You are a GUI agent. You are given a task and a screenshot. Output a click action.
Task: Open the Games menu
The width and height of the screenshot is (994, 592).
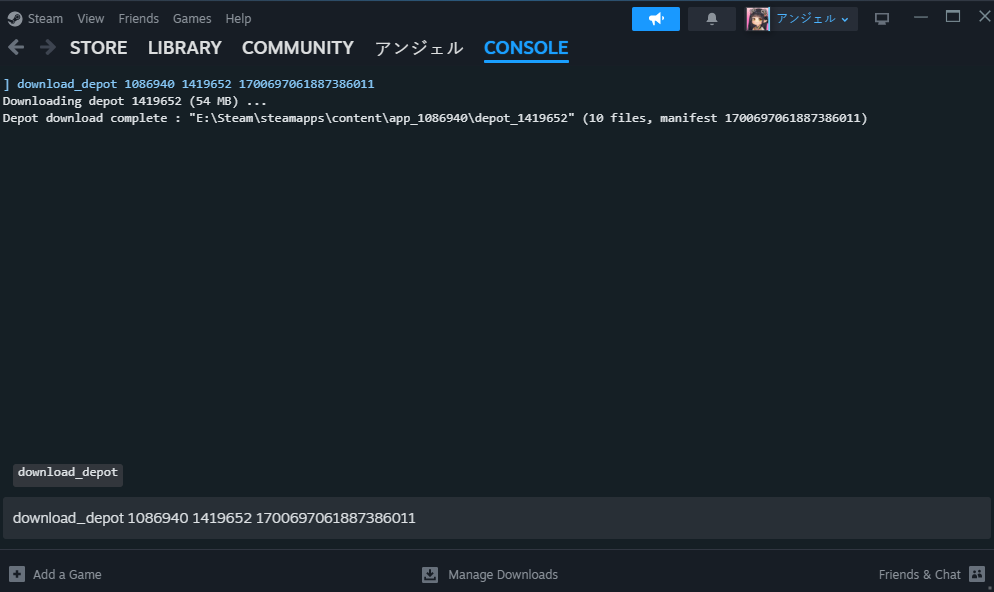coord(192,19)
